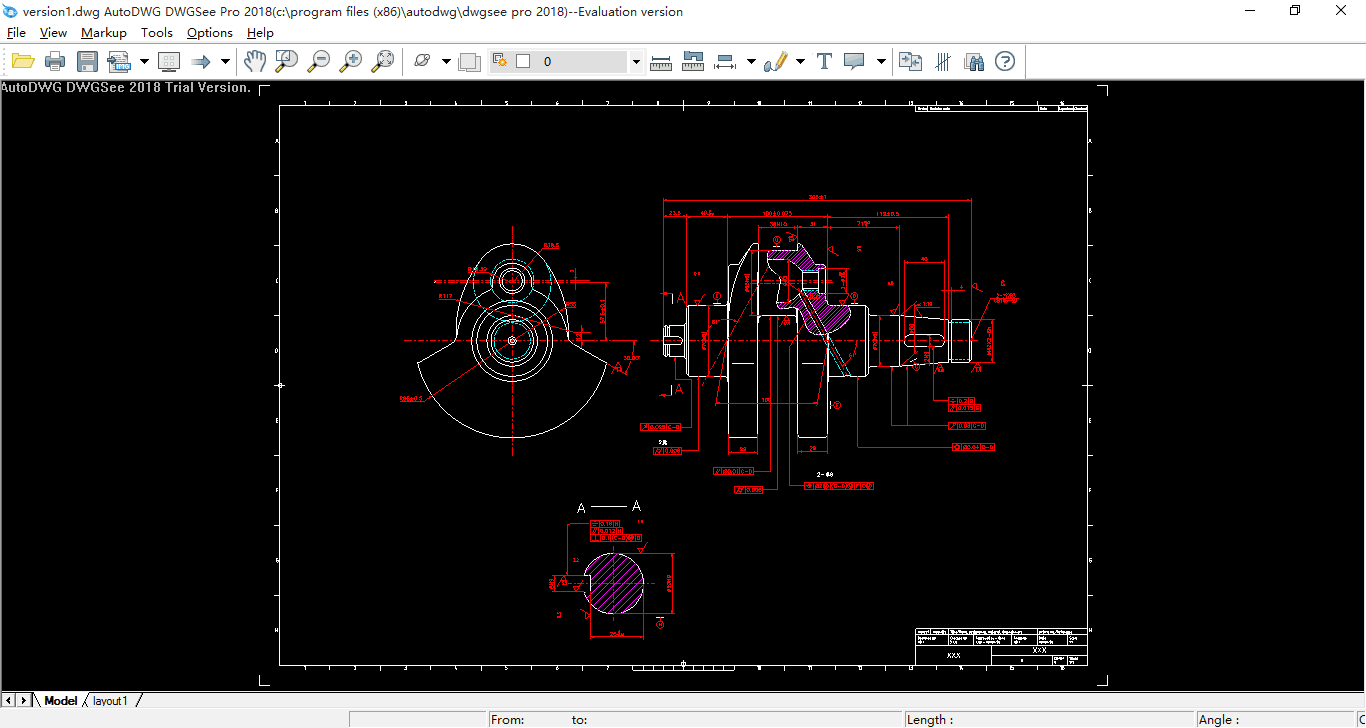Viewport: 1366px width, 728px height.
Task: Select the distance Measure tool
Action: pos(660,61)
